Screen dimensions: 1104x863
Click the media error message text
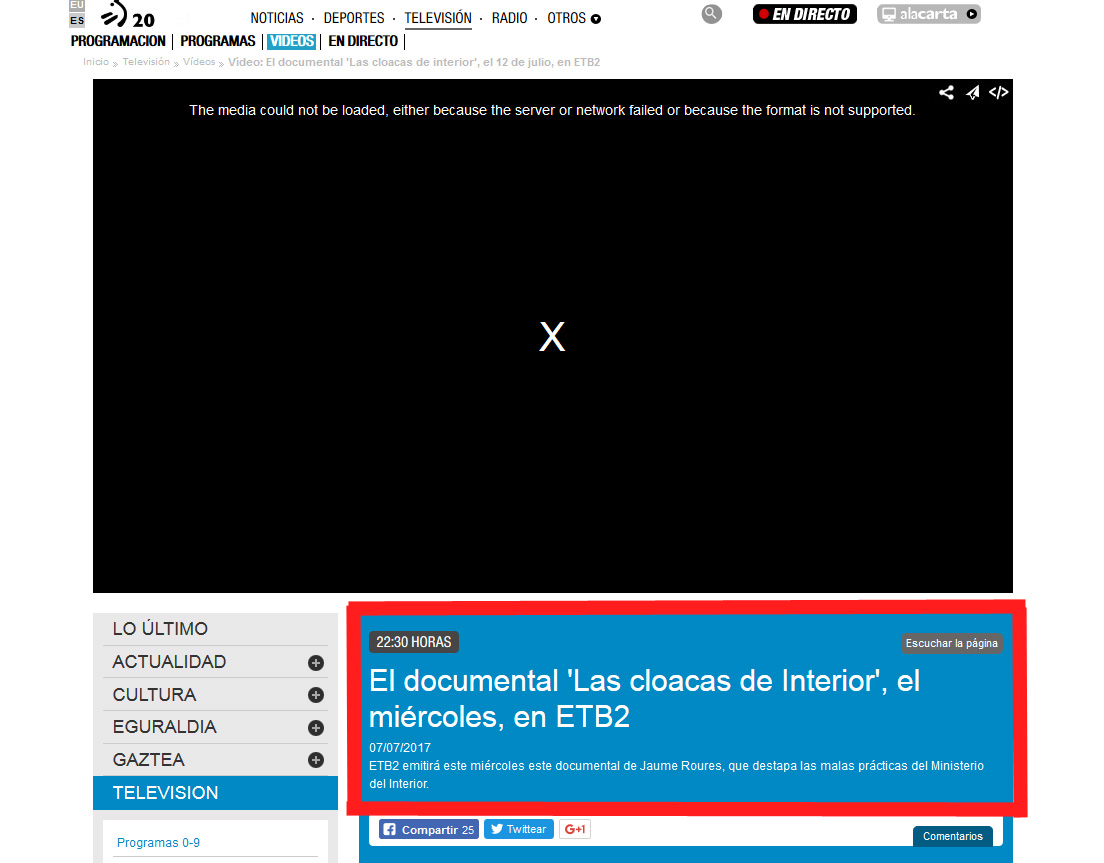552,111
